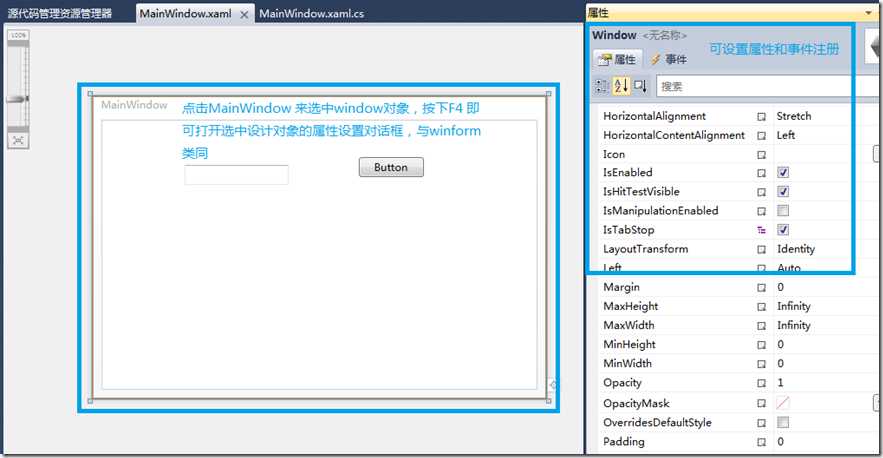Enable the OverridesDefaultStyle checkbox
883x458 pixels.
pos(783,422)
